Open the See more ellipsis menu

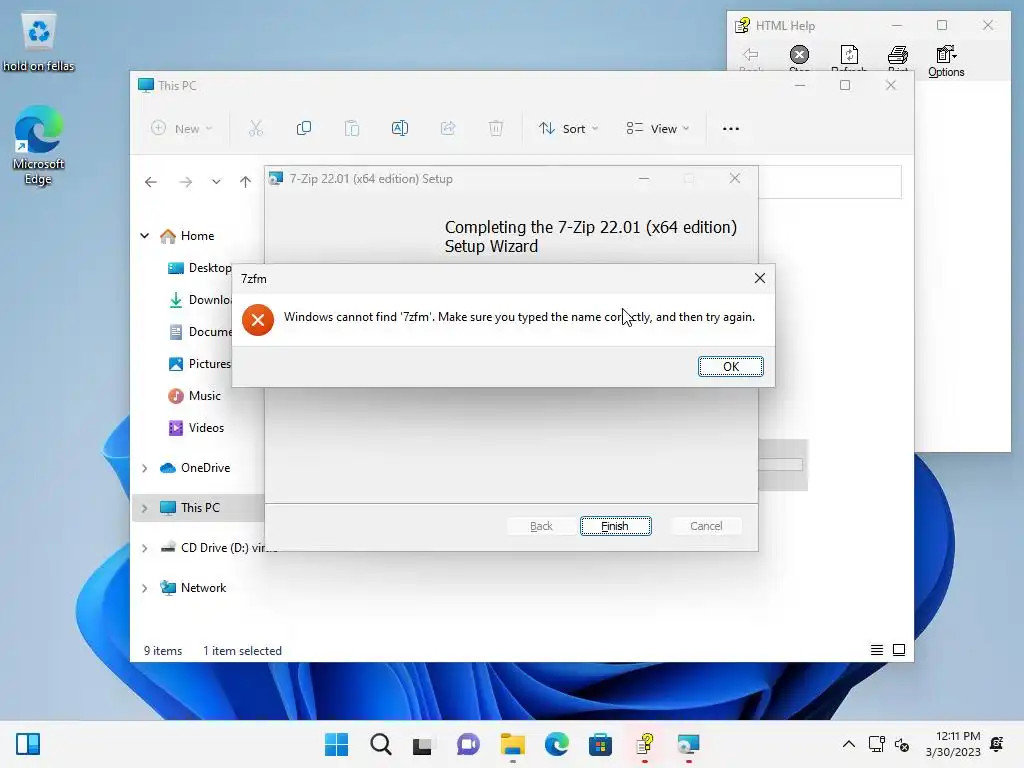point(731,129)
